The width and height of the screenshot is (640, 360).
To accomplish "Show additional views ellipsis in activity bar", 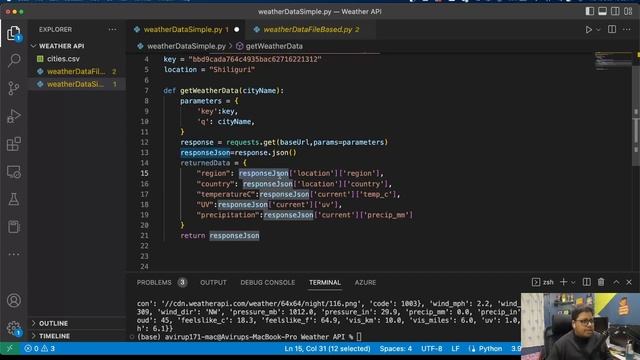I will tap(14, 254).
